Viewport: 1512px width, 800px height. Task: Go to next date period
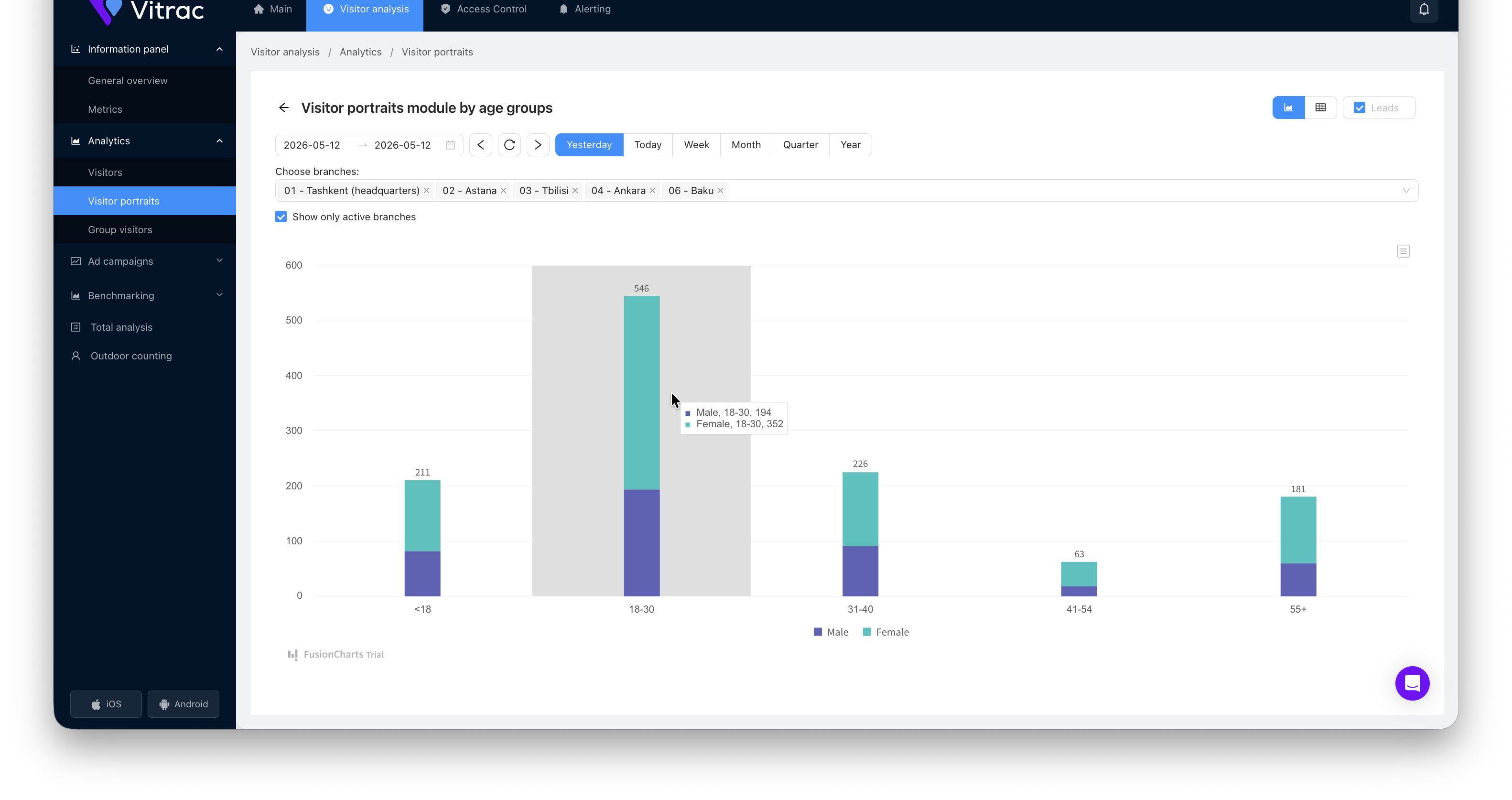tap(538, 145)
